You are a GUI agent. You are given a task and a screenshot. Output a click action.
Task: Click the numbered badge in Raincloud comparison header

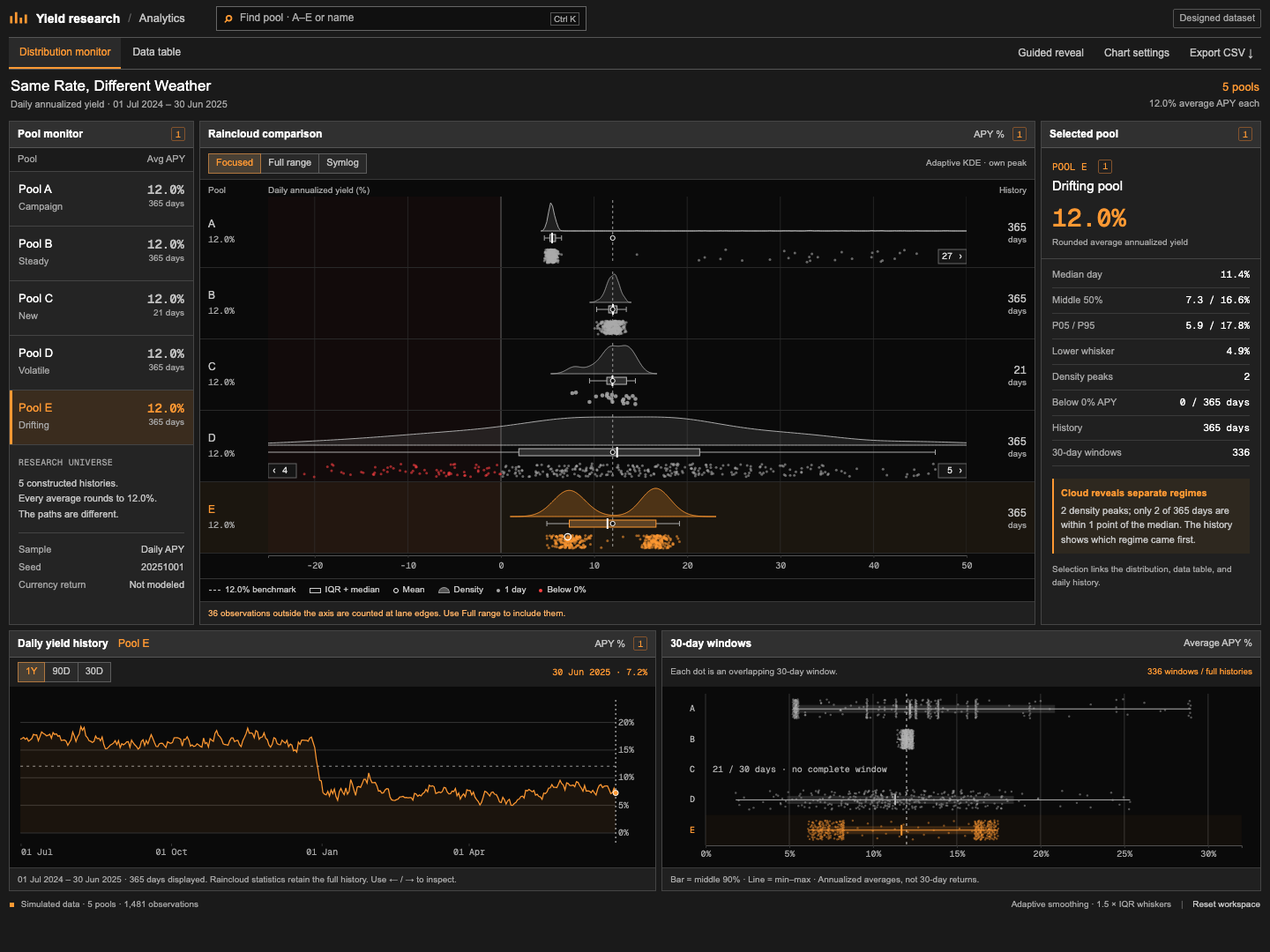1020,134
